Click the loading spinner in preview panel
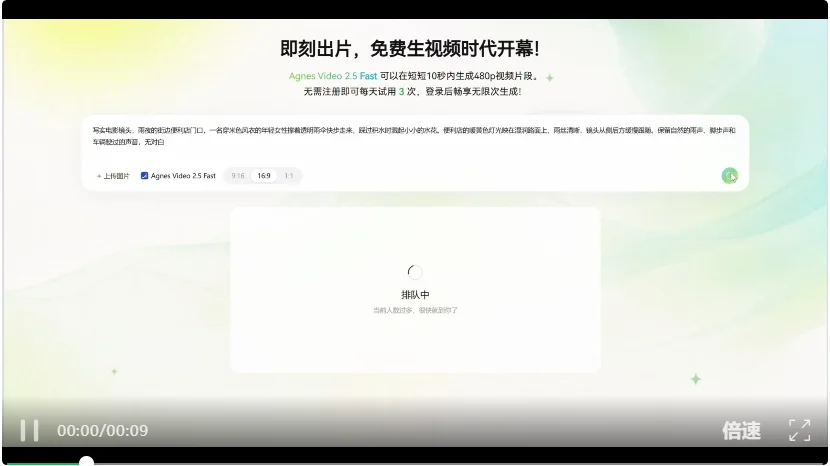 tap(415, 272)
